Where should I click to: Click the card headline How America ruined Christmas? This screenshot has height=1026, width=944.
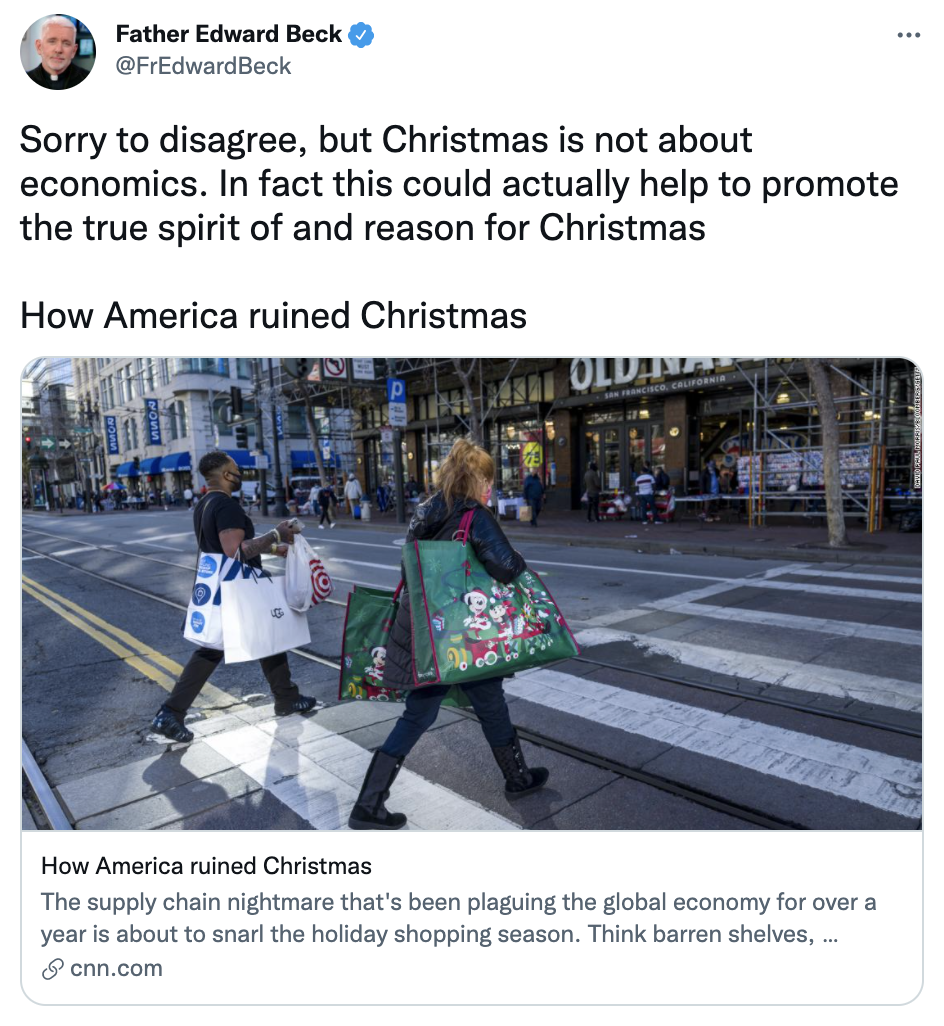206,866
